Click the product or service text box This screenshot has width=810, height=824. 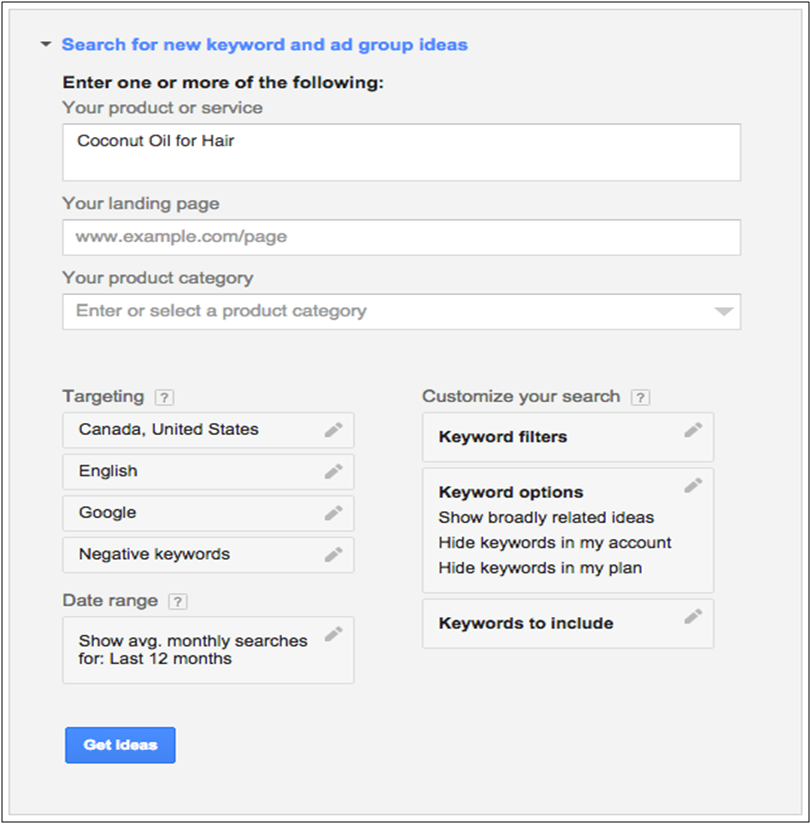click(400, 152)
